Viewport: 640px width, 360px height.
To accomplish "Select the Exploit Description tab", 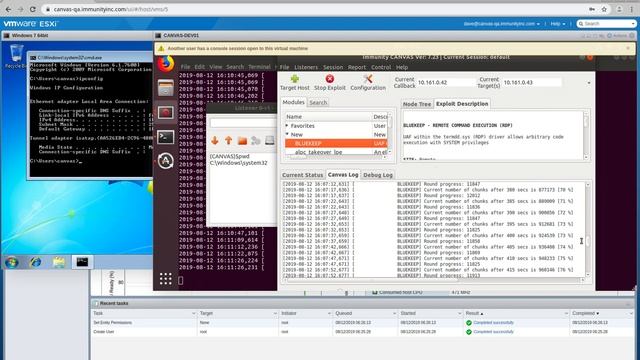I will pyautogui.click(x=462, y=104).
